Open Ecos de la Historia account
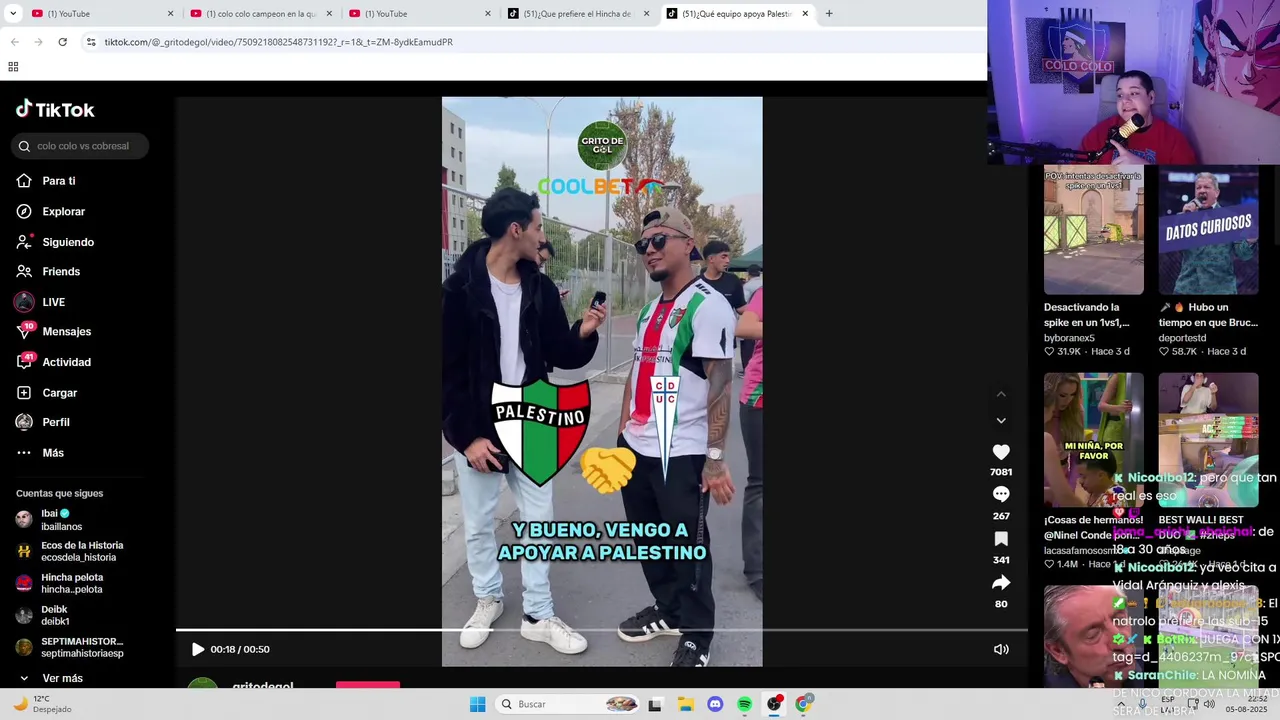1280x720 pixels. (69, 551)
